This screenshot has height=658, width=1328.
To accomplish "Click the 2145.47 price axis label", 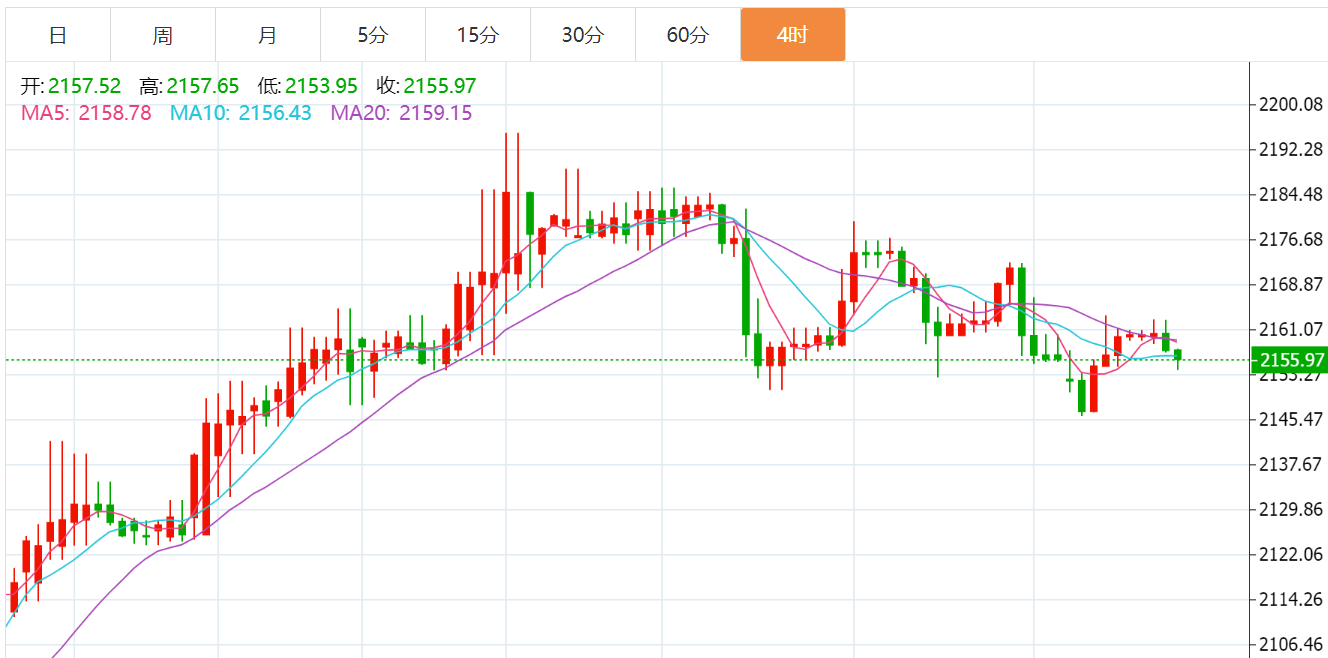I will coord(1292,419).
